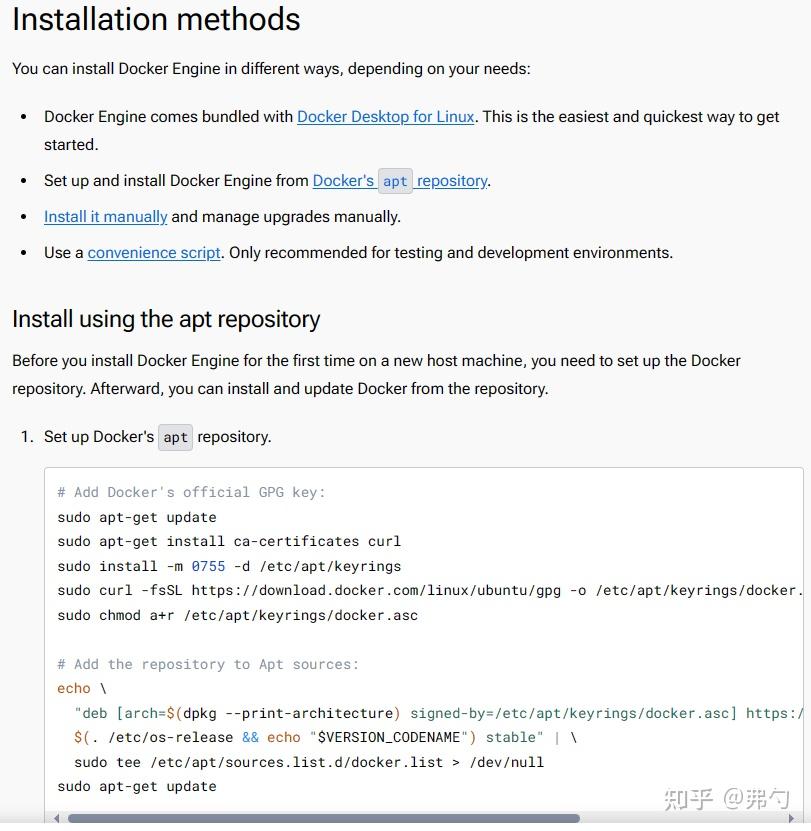Follow the Docker's apt repository link
The width and height of the screenshot is (811, 831).
[400, 181]
